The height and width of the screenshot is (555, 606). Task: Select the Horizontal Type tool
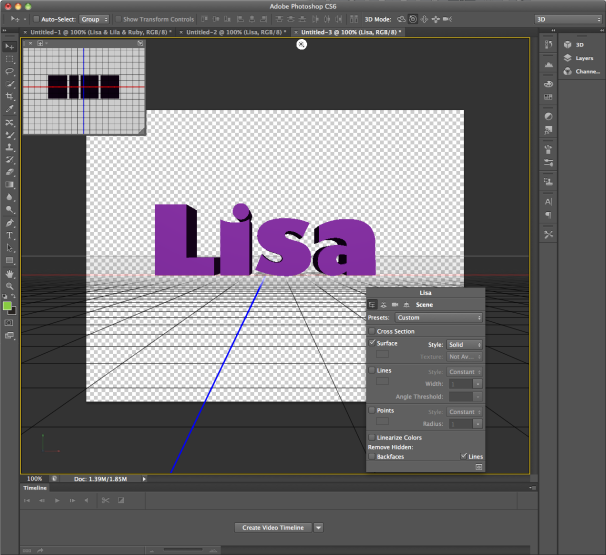click(x=10, y=235)
